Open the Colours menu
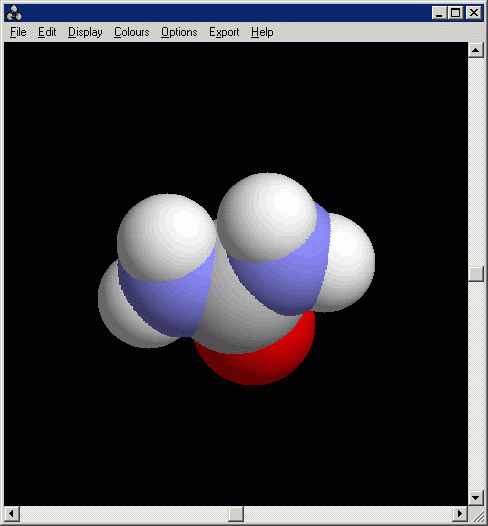Viewport: 488px width, 526px height. tap(131, 32)
